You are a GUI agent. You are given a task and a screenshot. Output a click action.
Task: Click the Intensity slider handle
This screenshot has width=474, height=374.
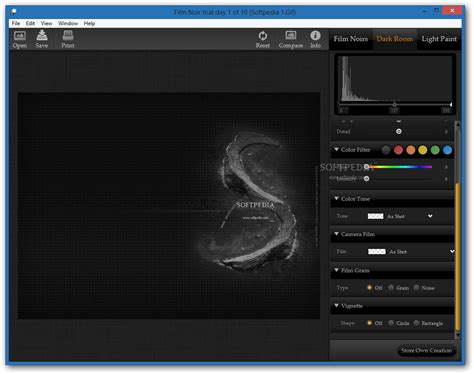[x=367, y=179]
